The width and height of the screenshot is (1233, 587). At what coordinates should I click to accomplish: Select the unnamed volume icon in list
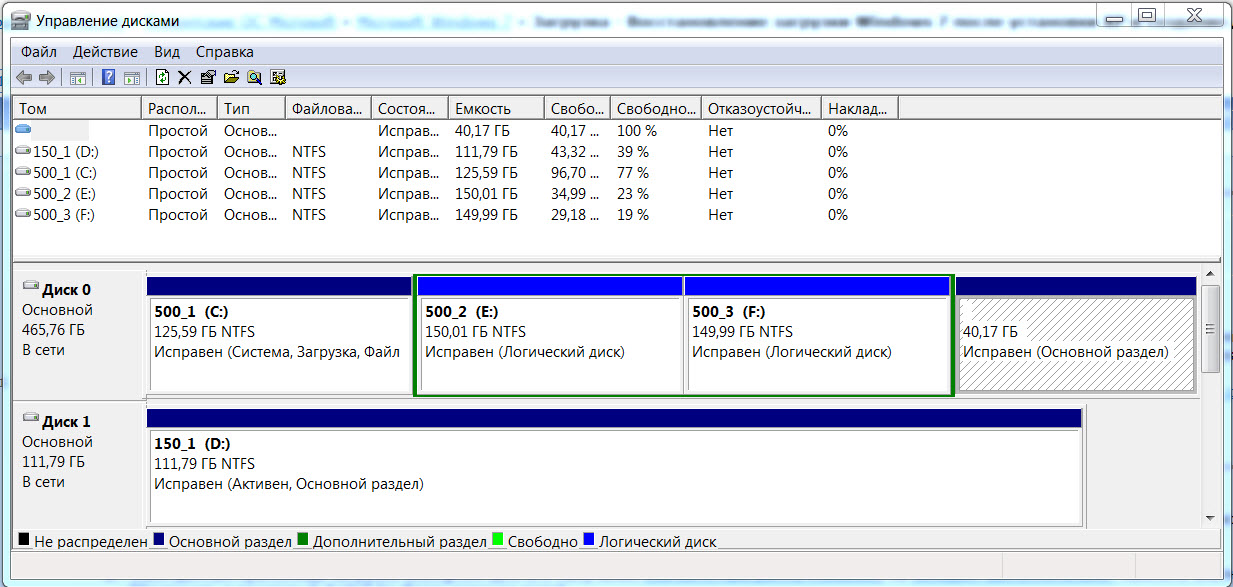(24, 130)
